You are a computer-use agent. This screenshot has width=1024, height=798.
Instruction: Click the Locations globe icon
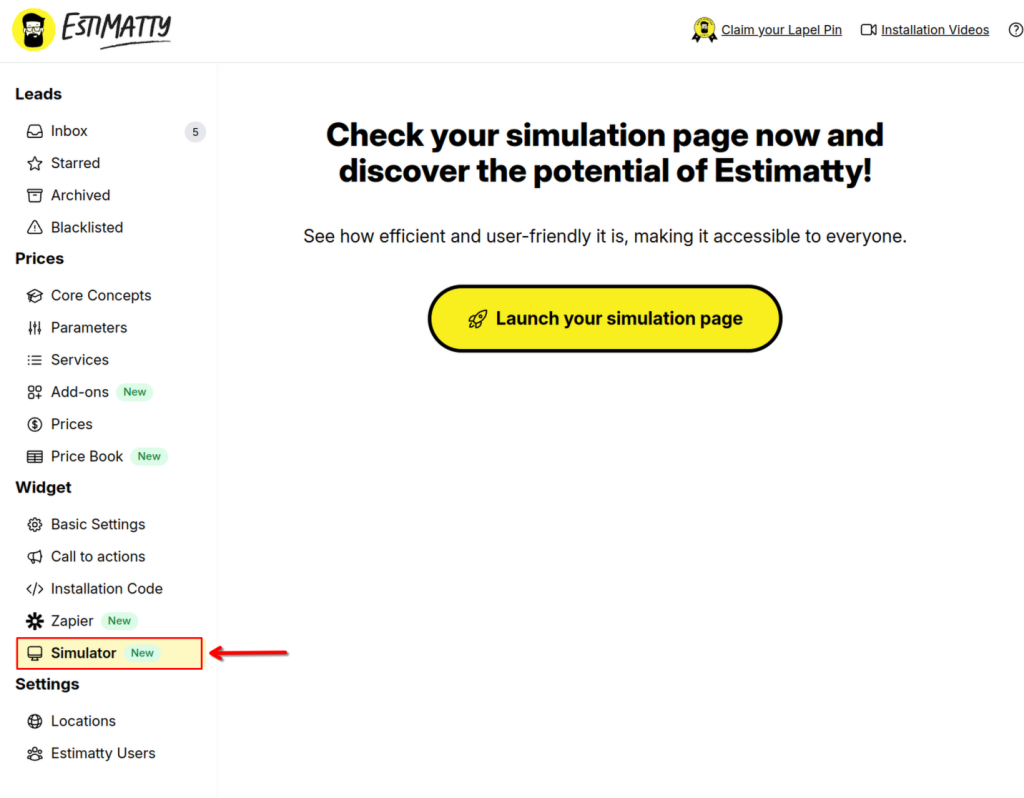[35, 721]
